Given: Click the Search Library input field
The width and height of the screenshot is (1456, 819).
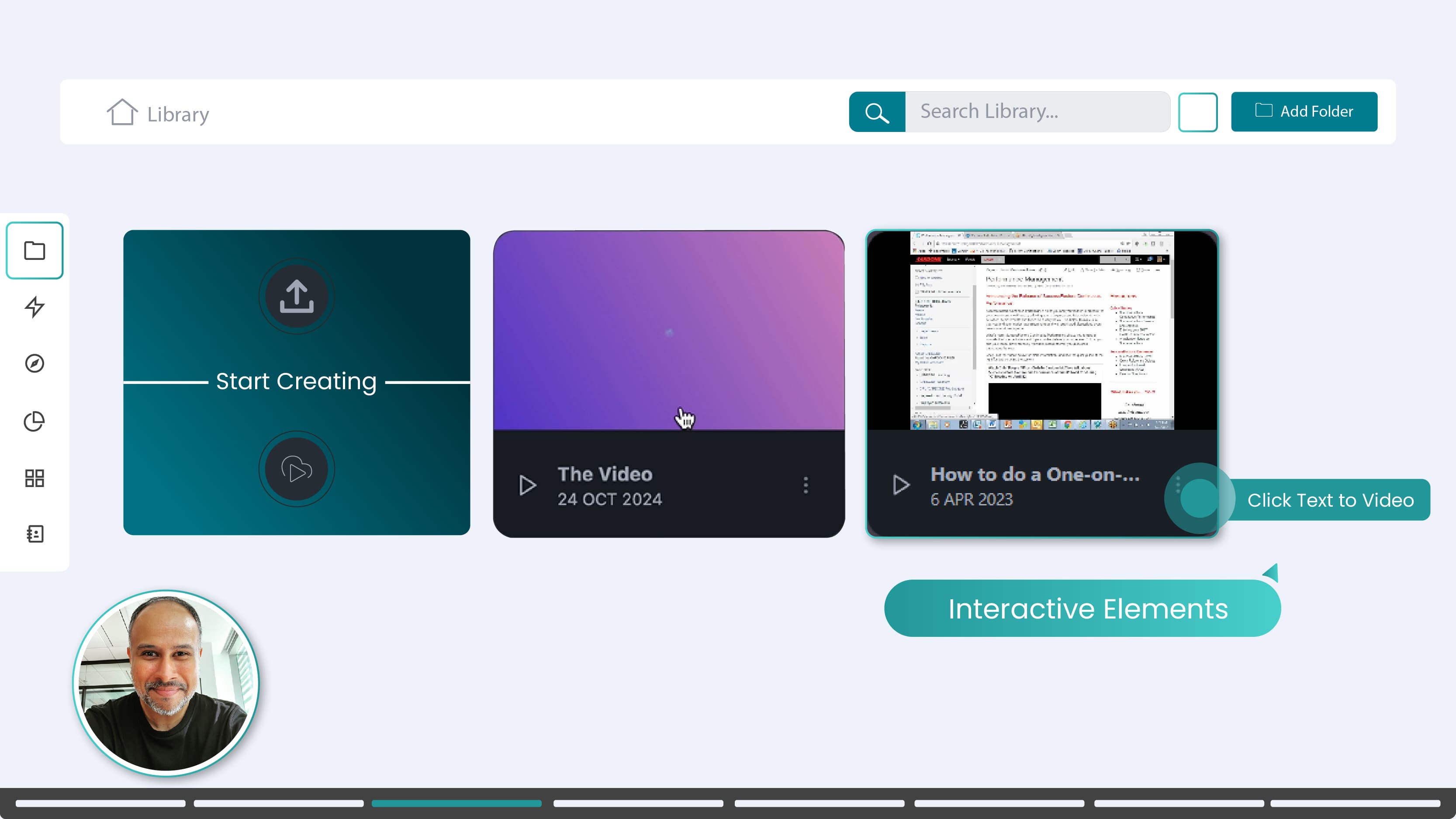Looking at the screenshot, I should [x=1037, y=112].
